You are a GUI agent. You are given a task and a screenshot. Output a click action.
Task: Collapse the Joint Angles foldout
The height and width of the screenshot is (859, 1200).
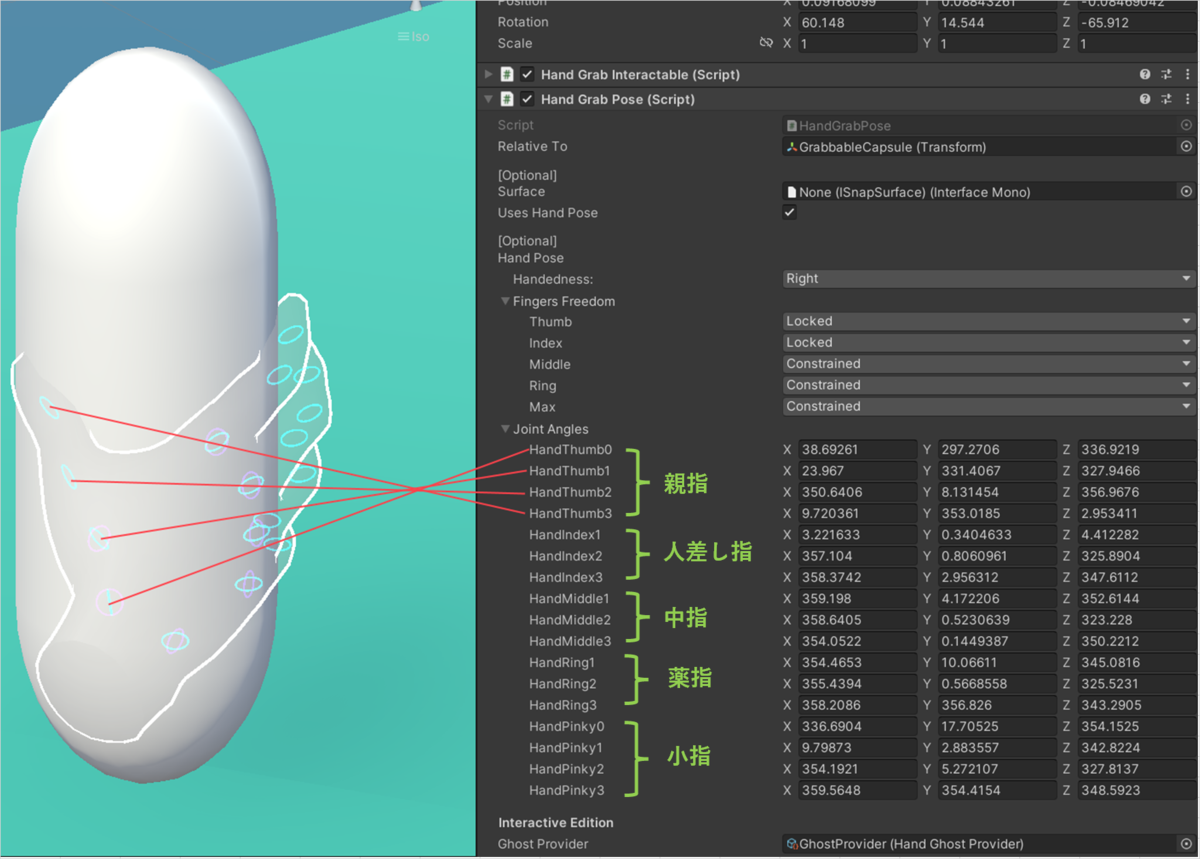(x=505, y=429)
